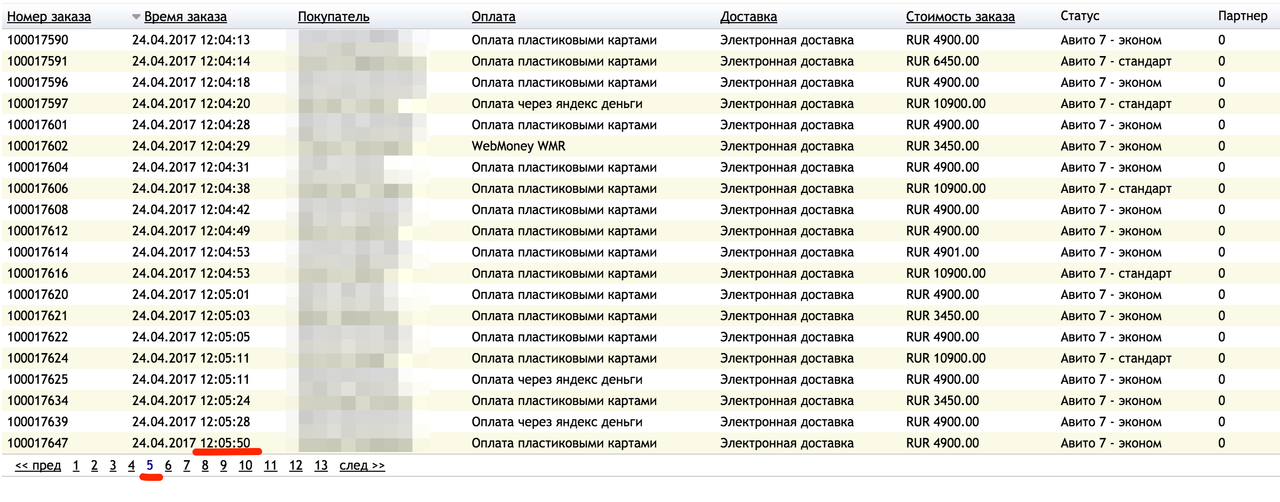The image size is (1280, 502).
Task: Select current page 5 in pagination
Action: (x=150, y=465)
